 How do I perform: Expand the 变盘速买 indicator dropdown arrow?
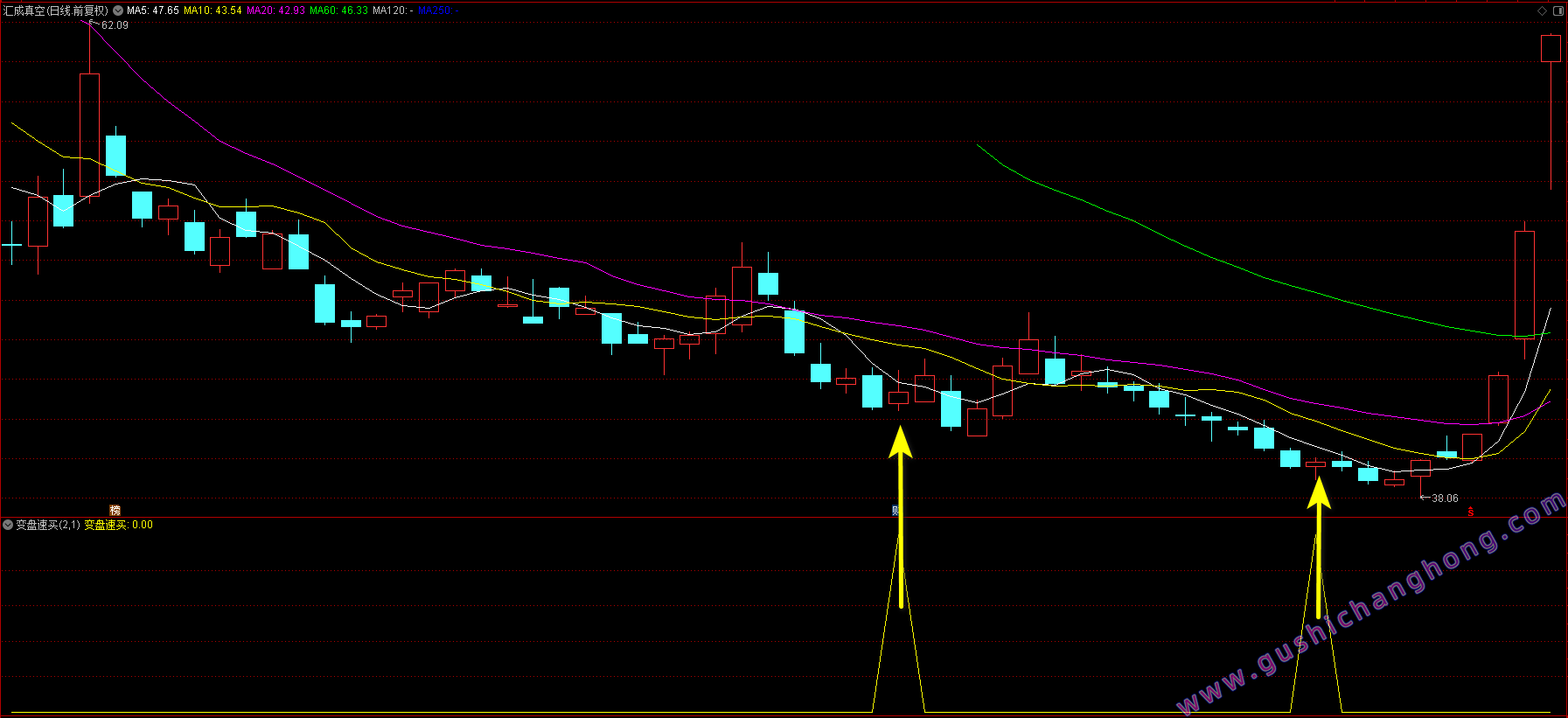tap(8, 525)
